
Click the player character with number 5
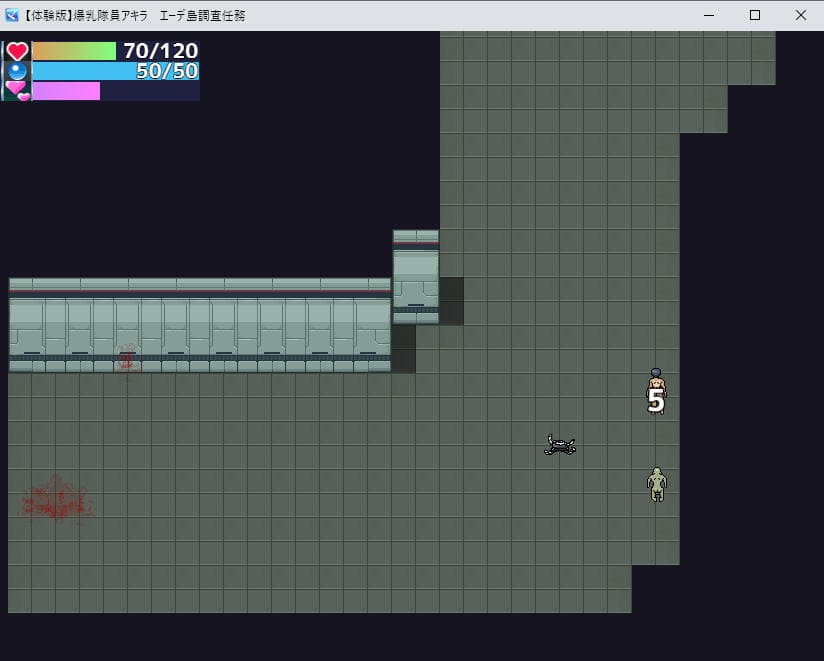click(656, 391)
